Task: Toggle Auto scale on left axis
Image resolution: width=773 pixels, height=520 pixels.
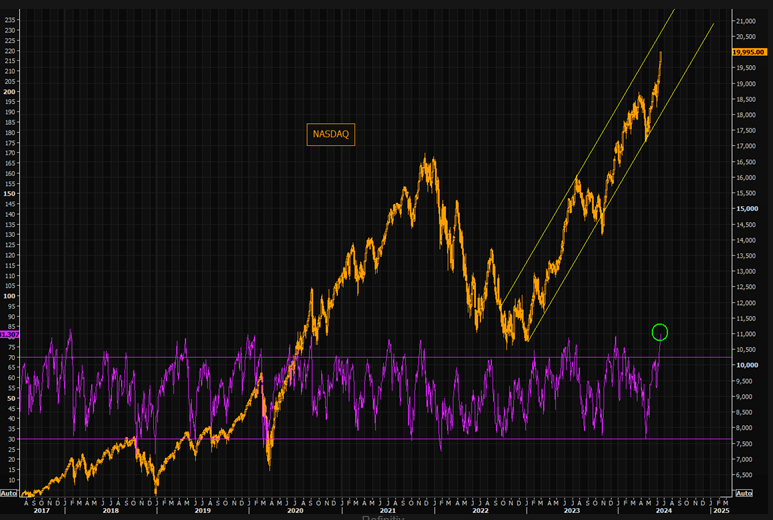Action: coord(8,493)
